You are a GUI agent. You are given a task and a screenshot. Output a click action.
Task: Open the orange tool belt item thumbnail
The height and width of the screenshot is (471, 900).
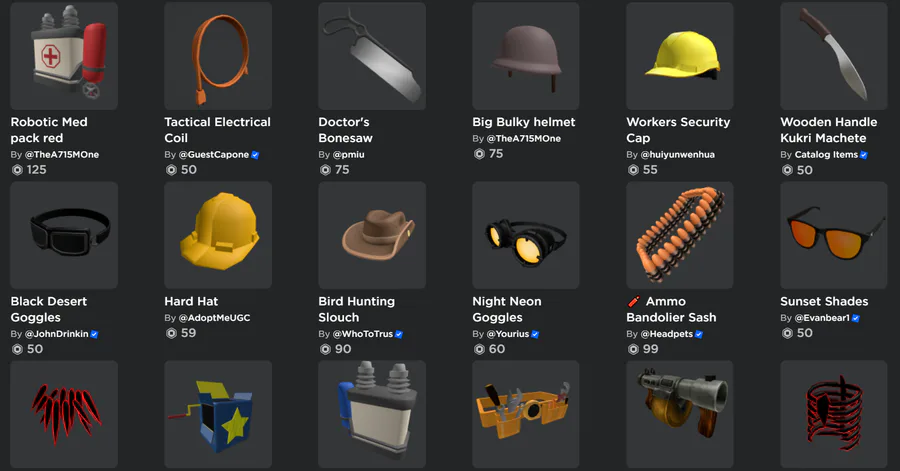pos(526,414)
